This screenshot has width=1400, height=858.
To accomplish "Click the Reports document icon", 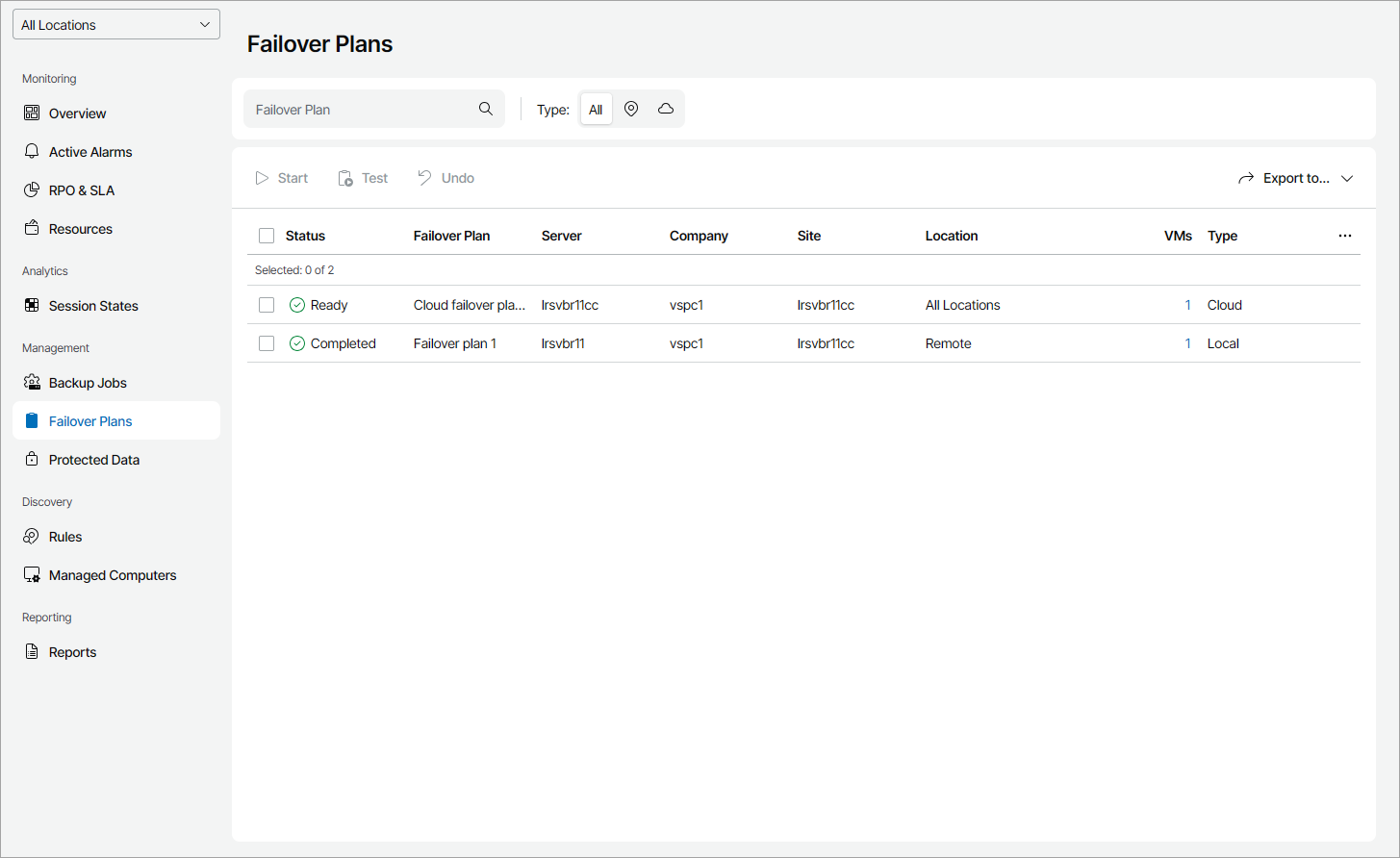I will pos(32,652).
